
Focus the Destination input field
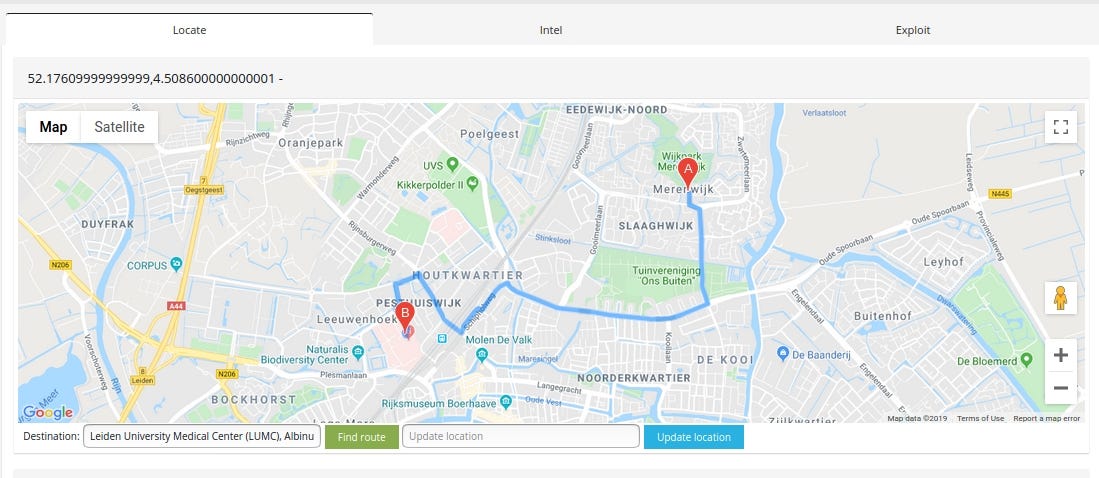pos(202,437)
